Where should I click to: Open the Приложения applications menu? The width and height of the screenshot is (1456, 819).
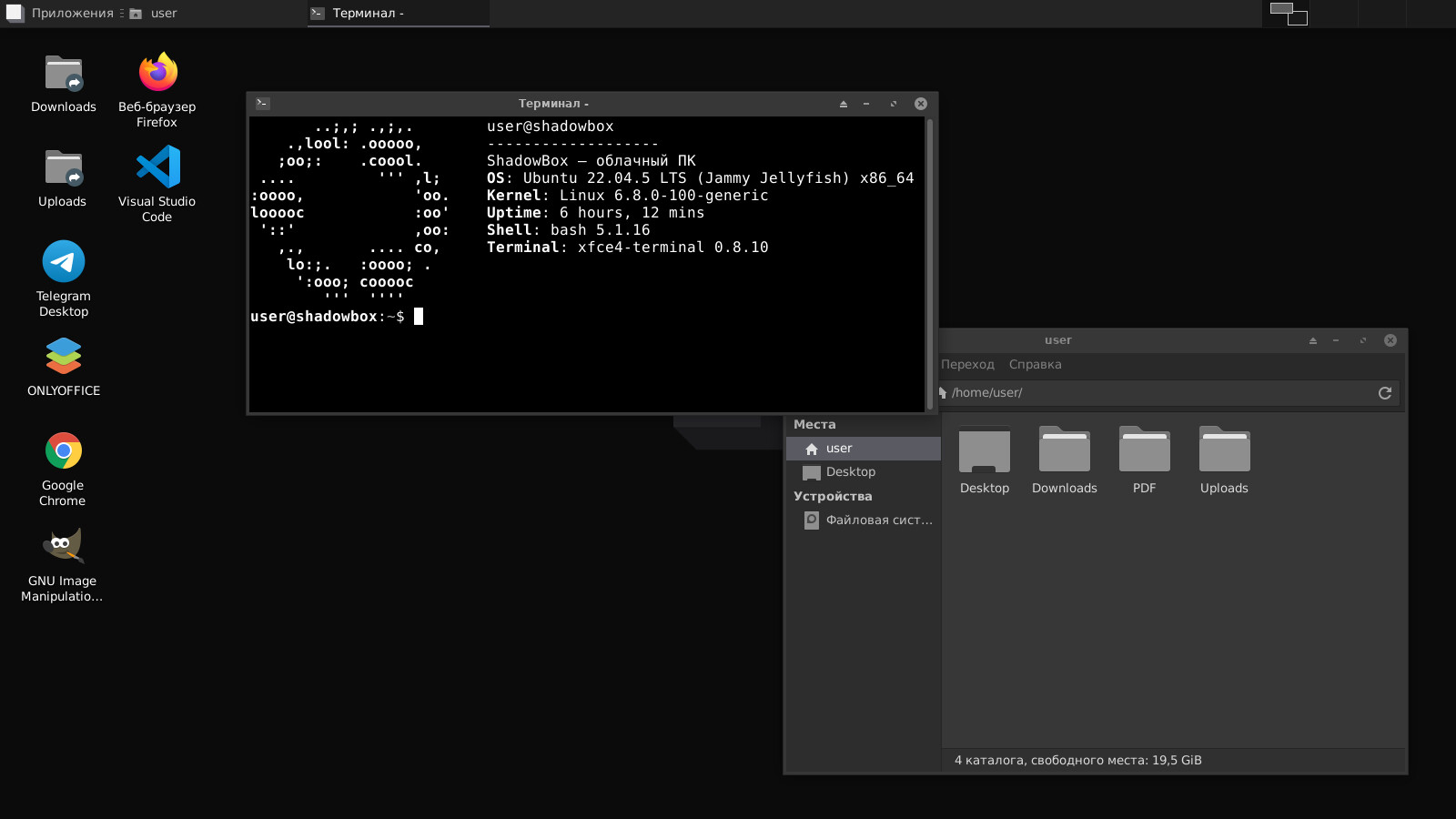(x=61, y=14)
